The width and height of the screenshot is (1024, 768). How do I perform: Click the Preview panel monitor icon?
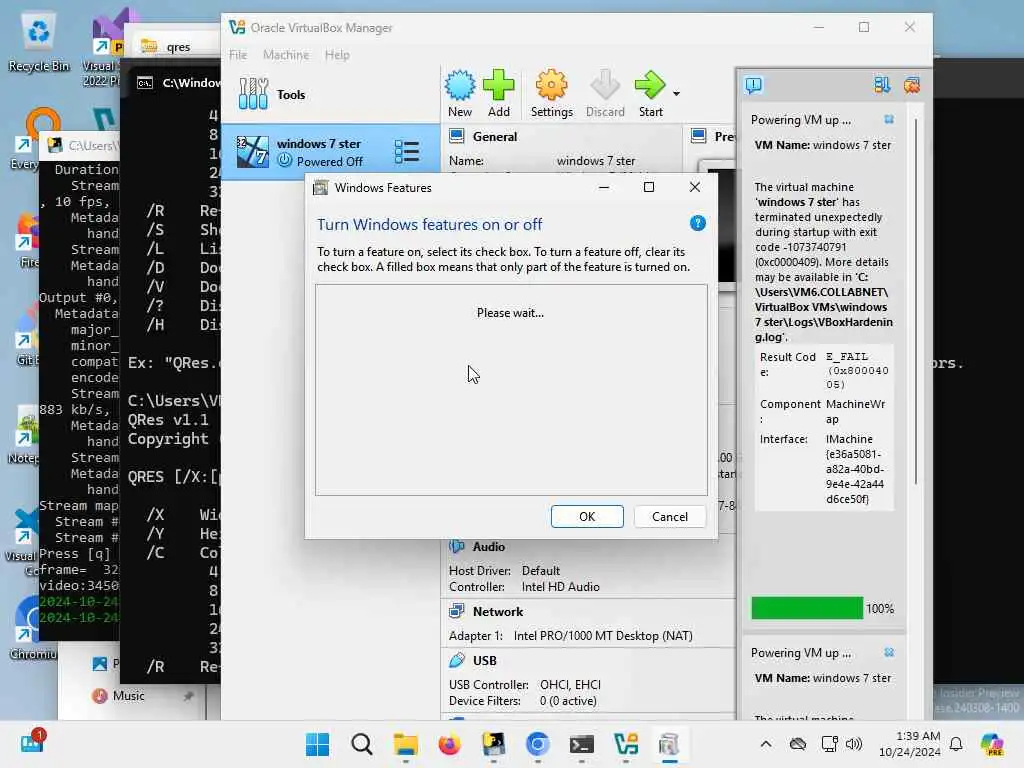(x=699, y=136)
